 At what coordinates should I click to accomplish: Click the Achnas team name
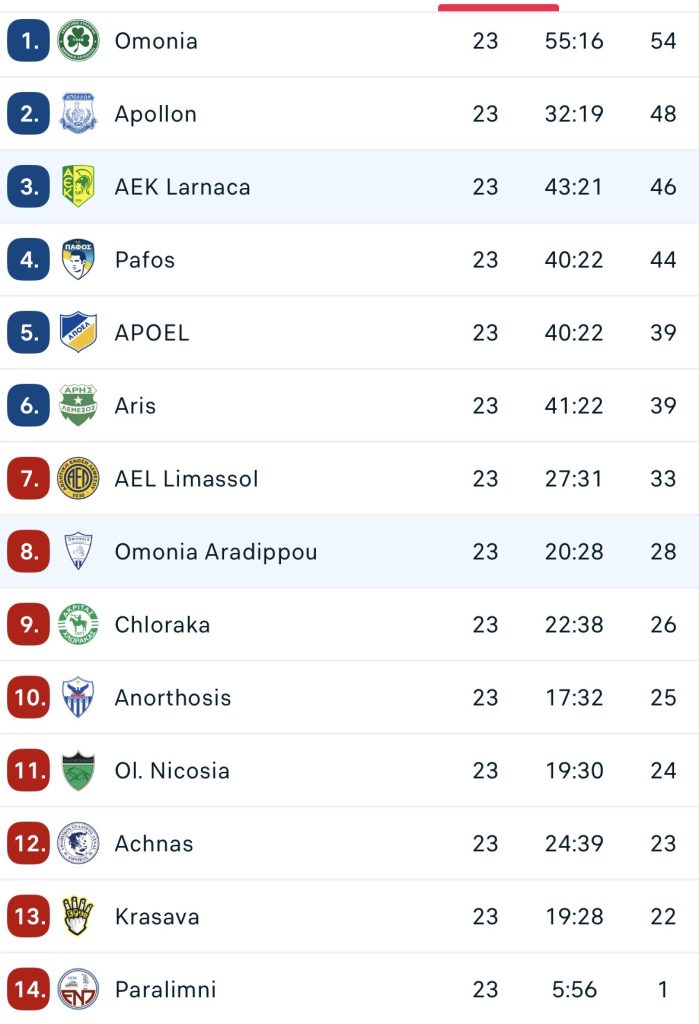[x=154, y=844]
